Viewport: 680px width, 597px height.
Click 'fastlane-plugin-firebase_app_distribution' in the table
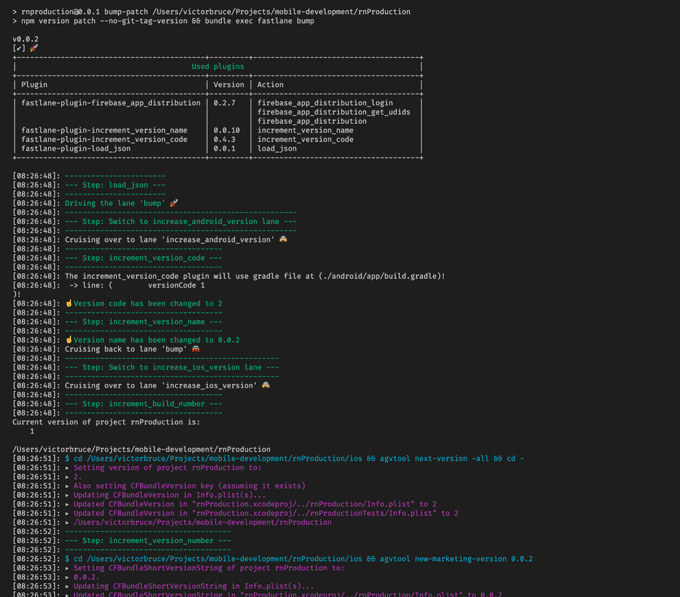click(x=110, y=103)
